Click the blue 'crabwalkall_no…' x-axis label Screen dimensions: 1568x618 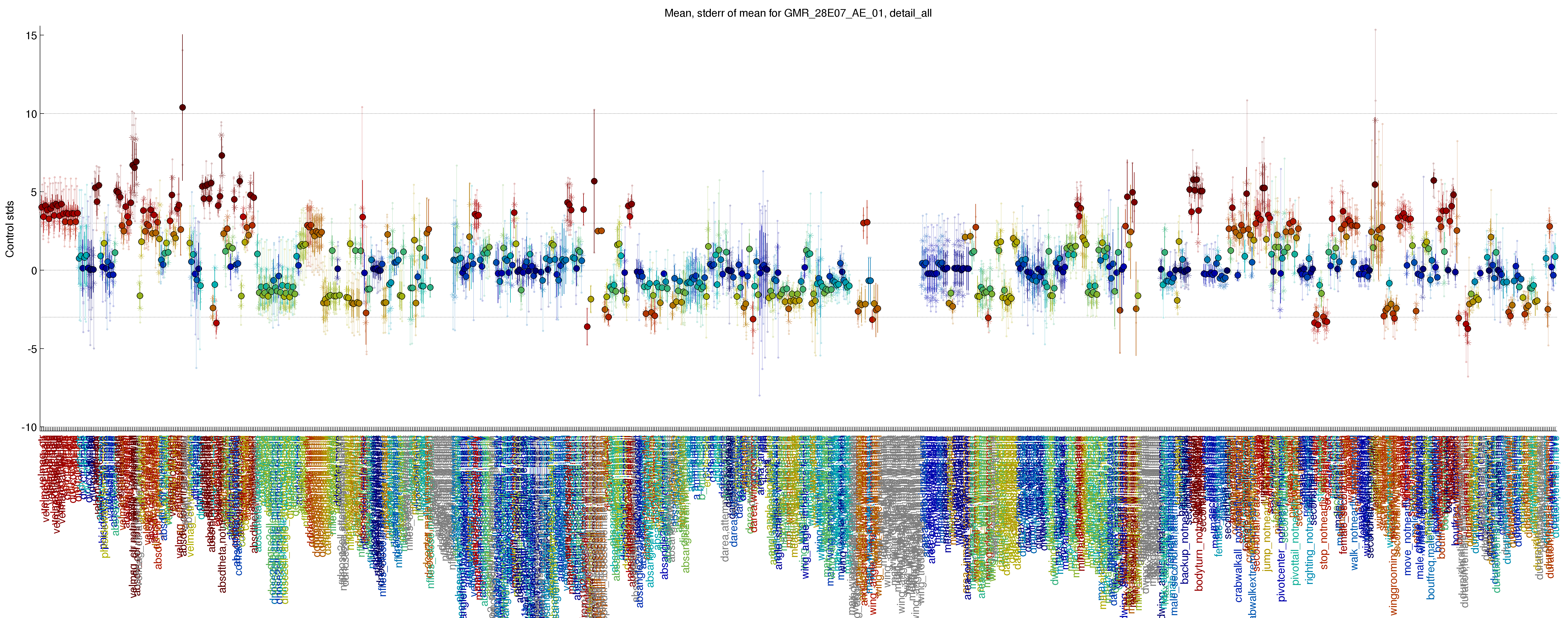point(1239,519)
